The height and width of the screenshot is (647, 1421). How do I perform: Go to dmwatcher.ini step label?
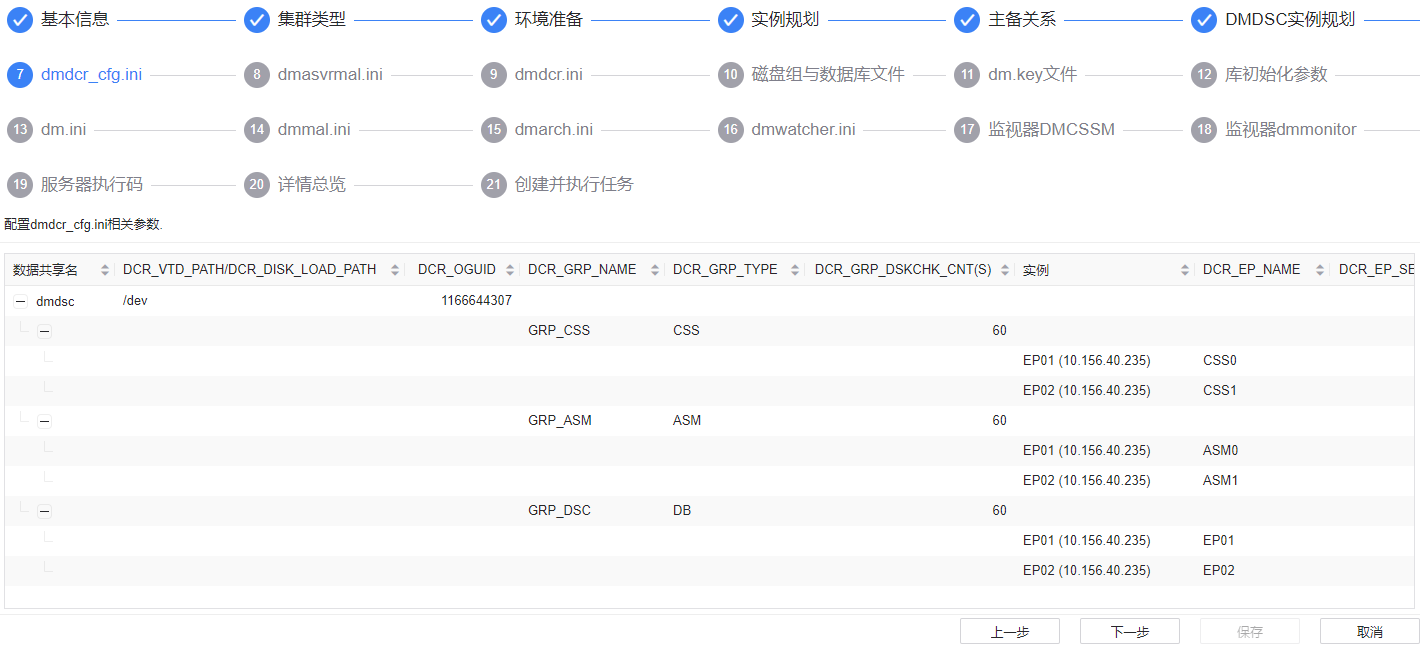point(805,130)
